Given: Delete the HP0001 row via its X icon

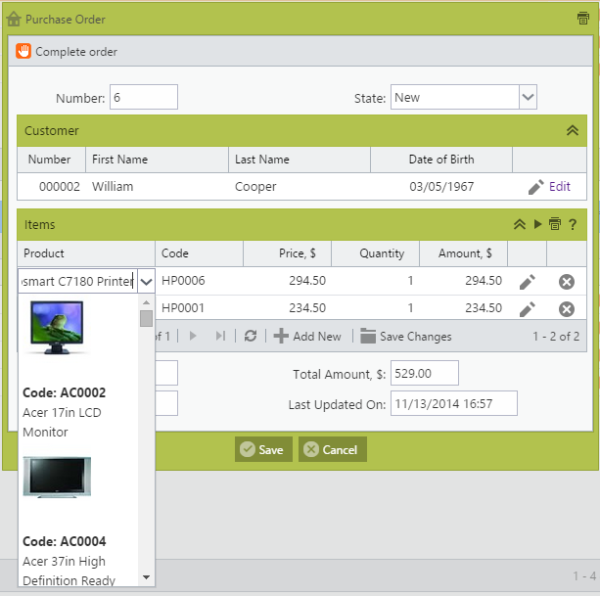Looking at the screenshot, I should 566,309.
